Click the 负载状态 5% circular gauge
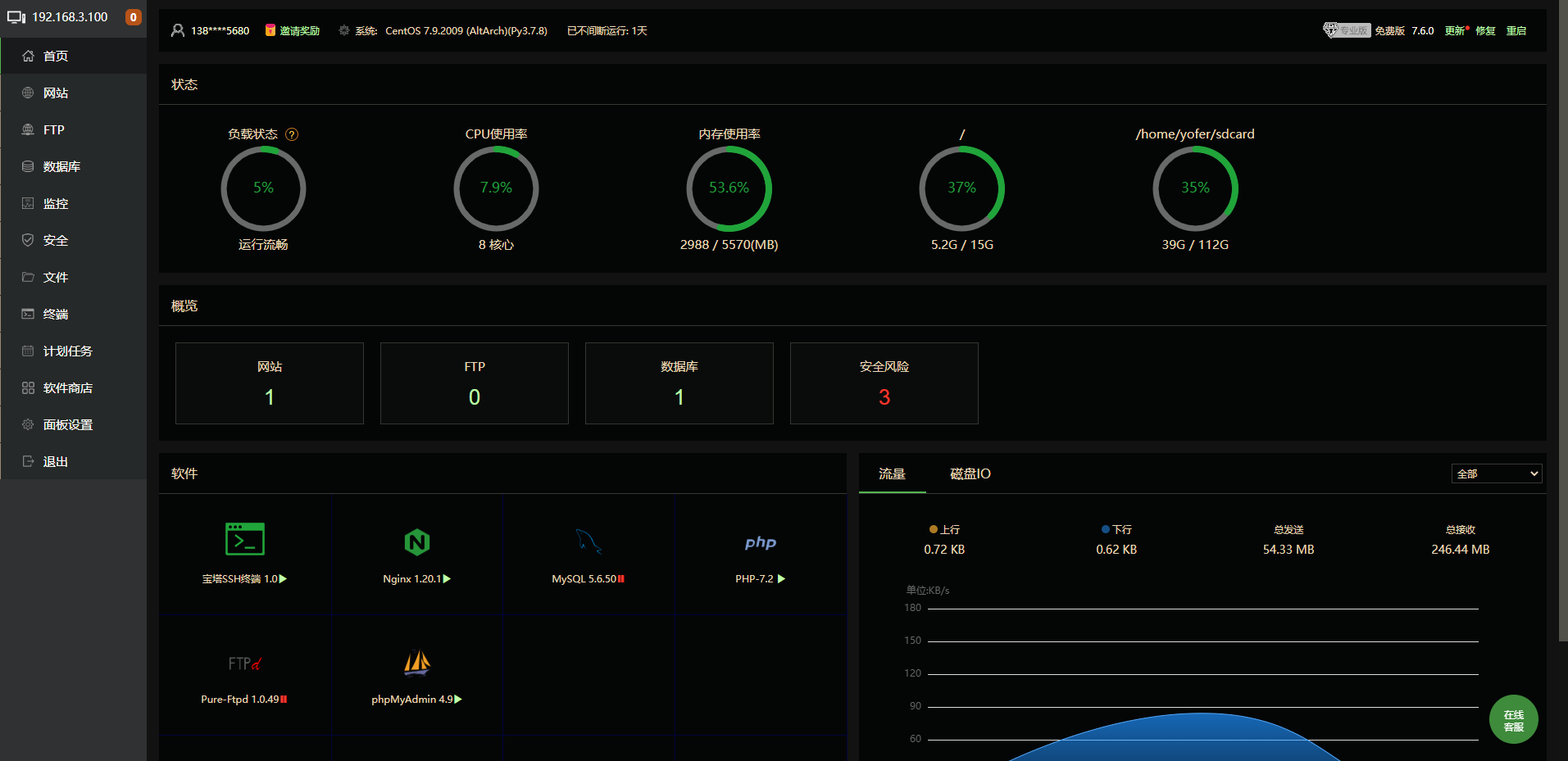This screenshot has height=761, width=1568. point(263,188)
